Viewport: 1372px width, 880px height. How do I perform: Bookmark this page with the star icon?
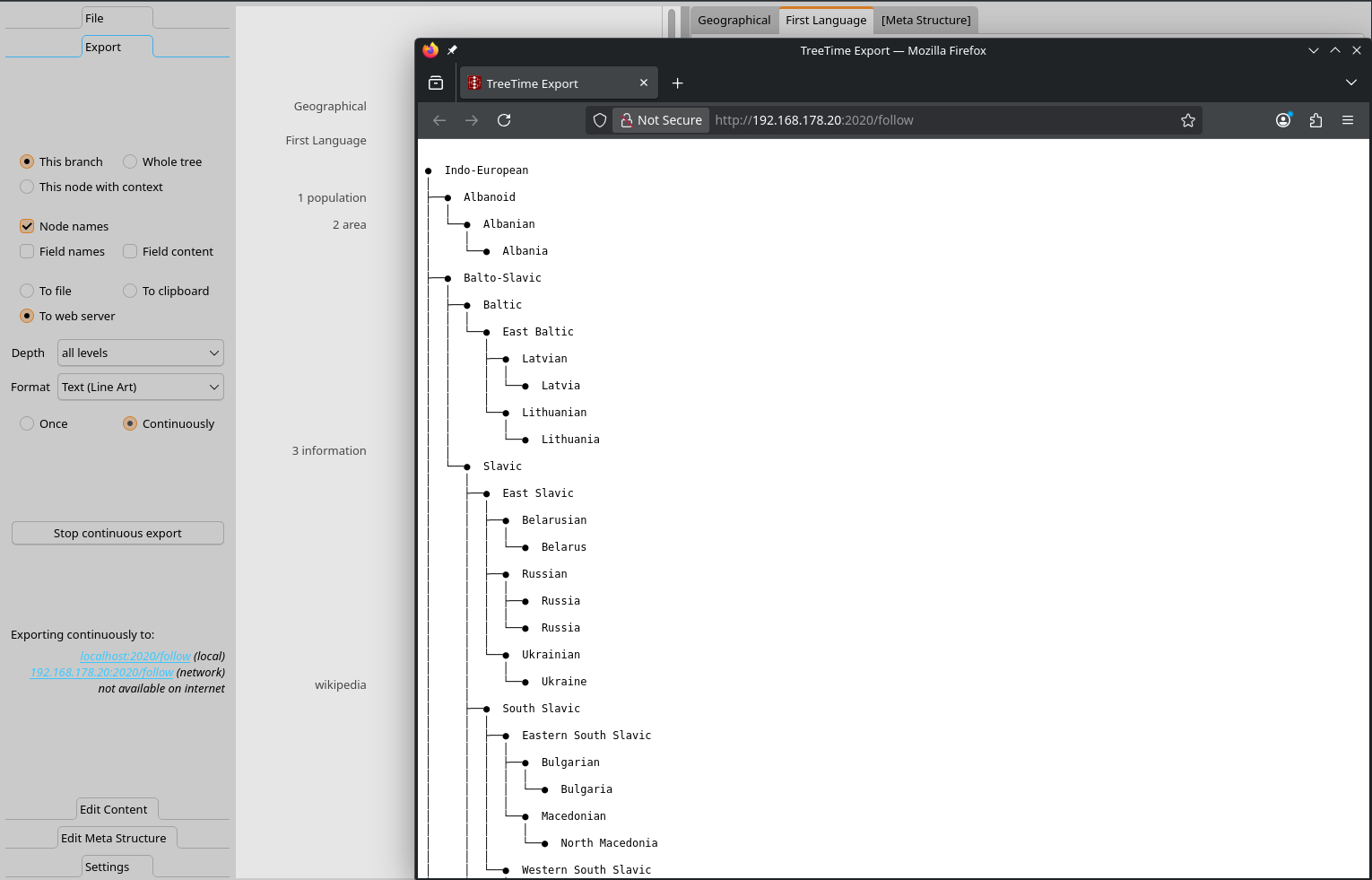[x=1188, y=120]
